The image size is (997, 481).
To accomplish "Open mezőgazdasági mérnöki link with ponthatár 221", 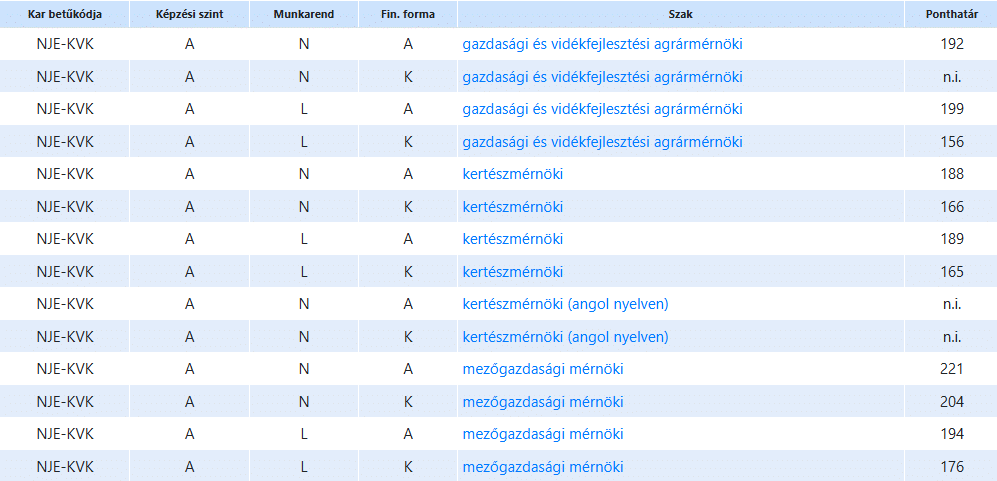I will coord(543,369).
